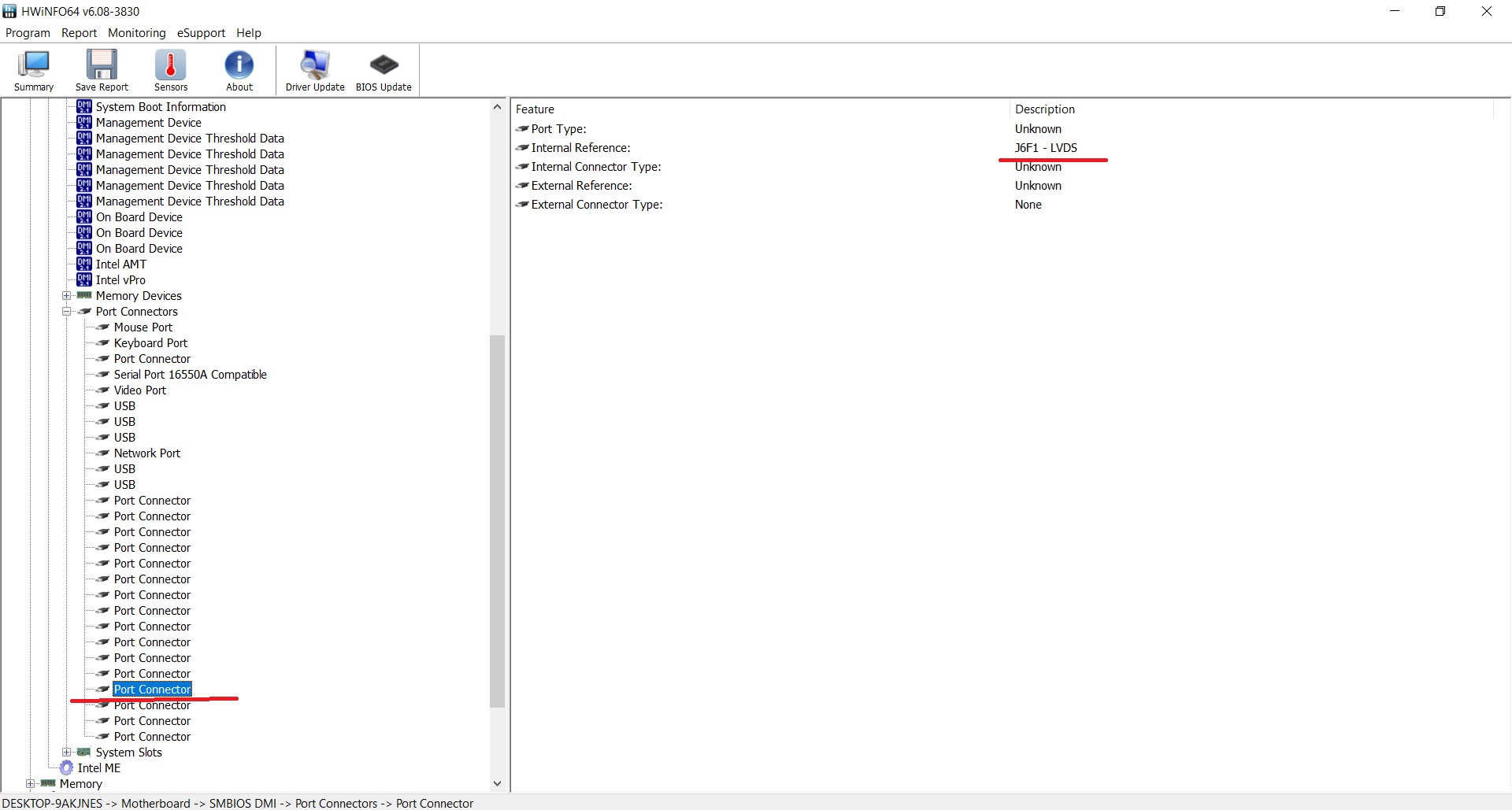The width and height of the screenshot is (1512, 810).
Task: Select Intel AMT tree item
Action: click(121, 264)
